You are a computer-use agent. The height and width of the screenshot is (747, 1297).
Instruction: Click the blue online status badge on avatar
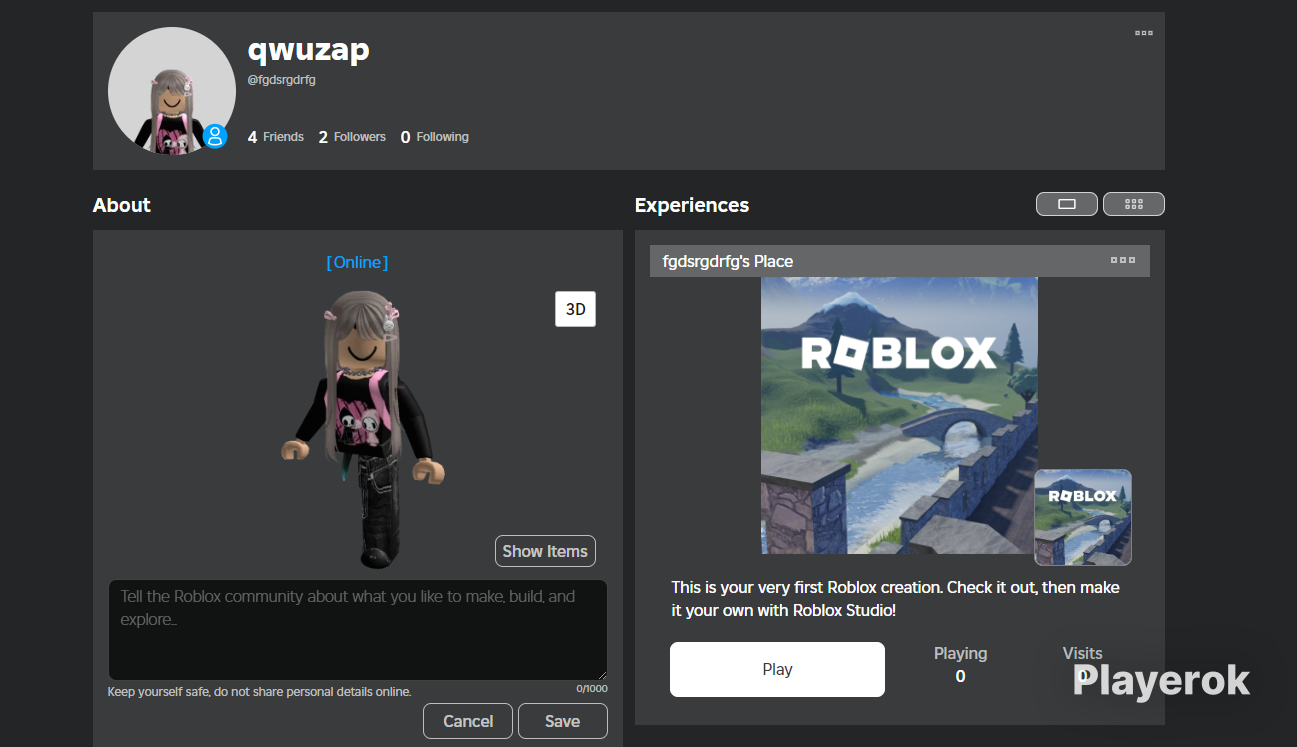tap(215, 136)
